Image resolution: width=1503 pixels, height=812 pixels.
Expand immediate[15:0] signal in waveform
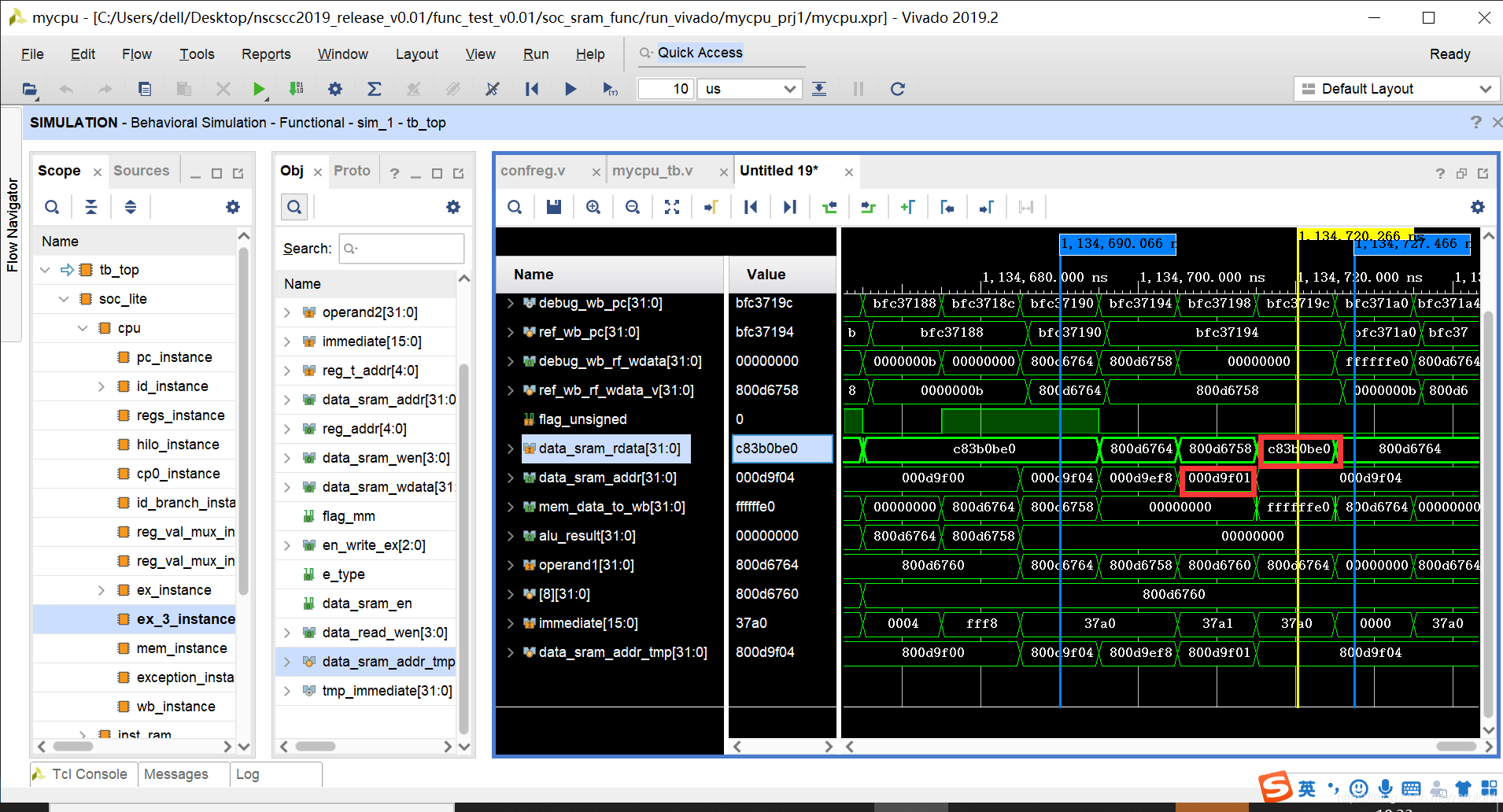(x=511, y=623)
